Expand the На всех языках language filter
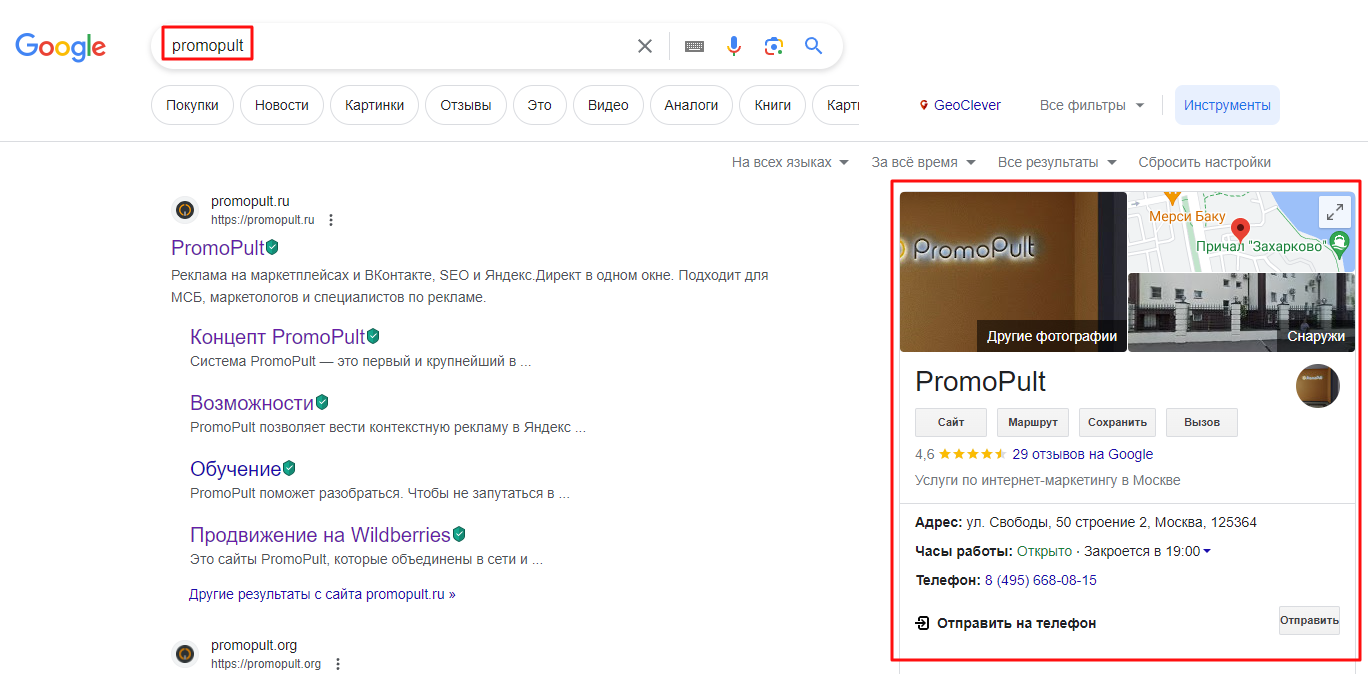Image resolution: width=1368 pixels, height=674 pixels. click(790, 162)
